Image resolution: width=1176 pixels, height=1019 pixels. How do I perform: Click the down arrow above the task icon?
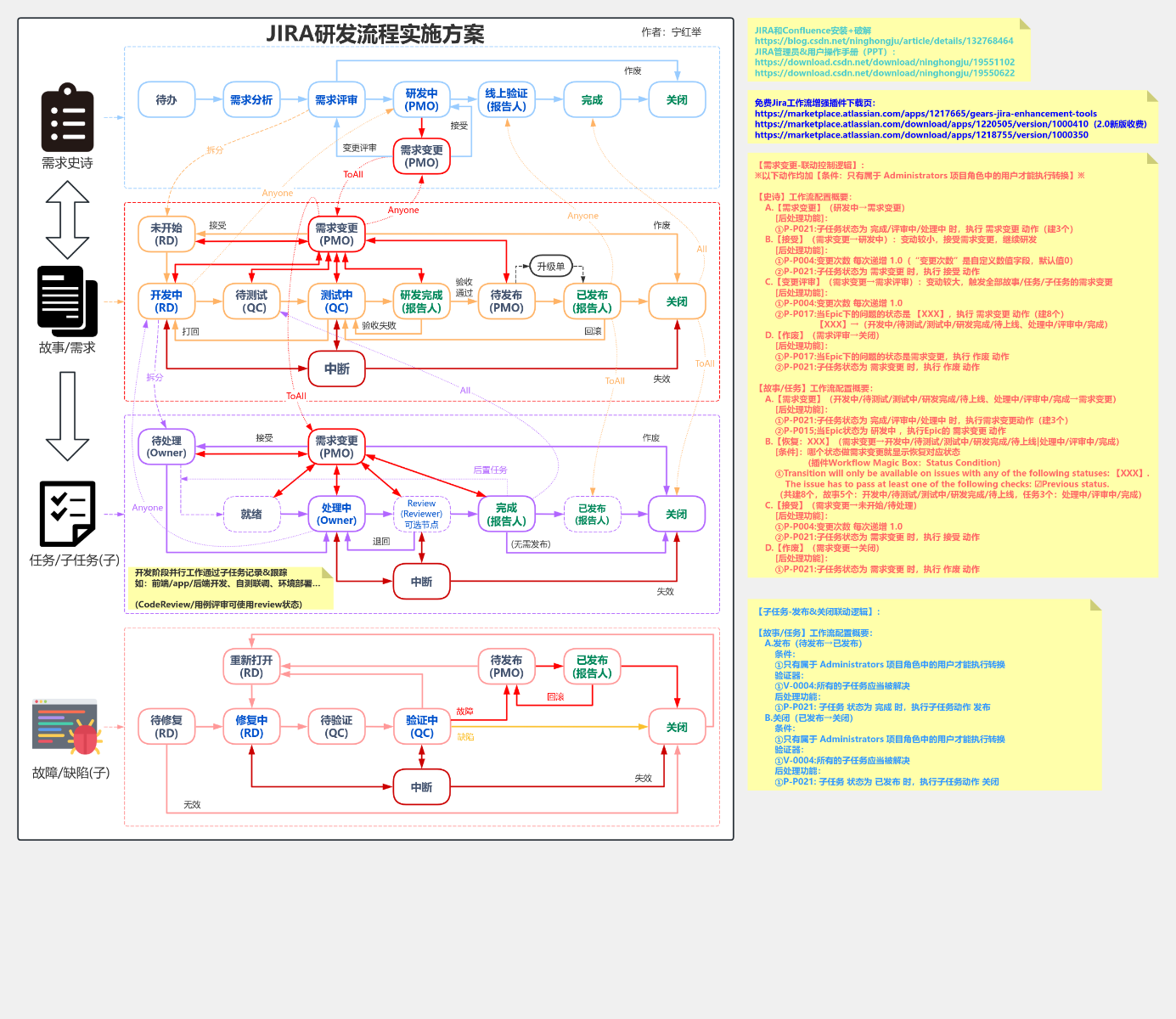(67, 416)
